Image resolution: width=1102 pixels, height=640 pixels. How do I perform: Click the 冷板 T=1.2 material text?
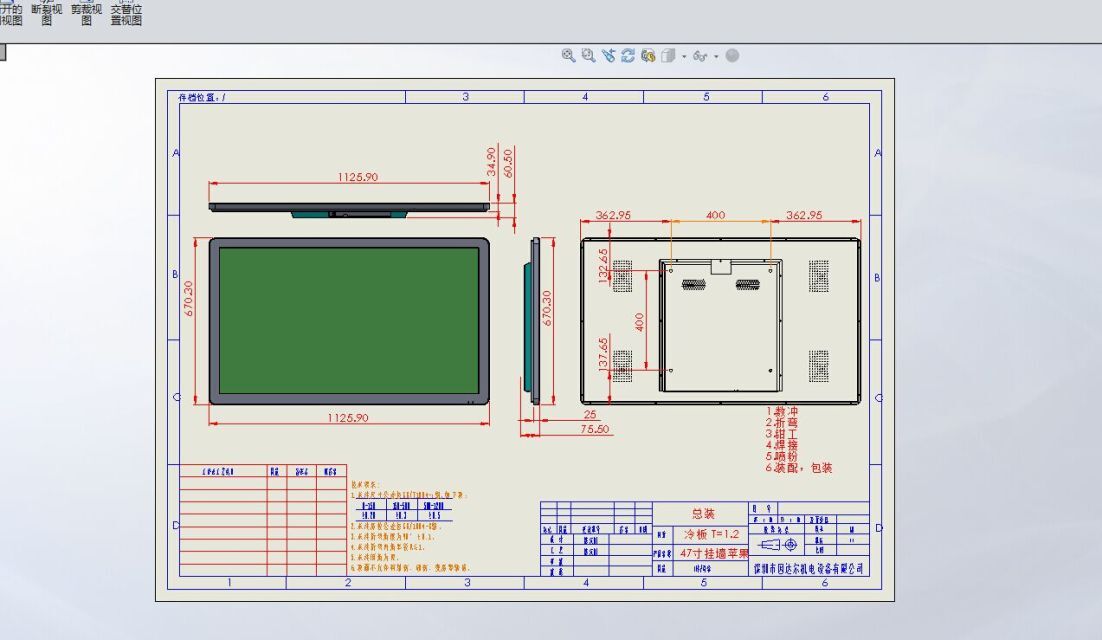pos(710,534)
